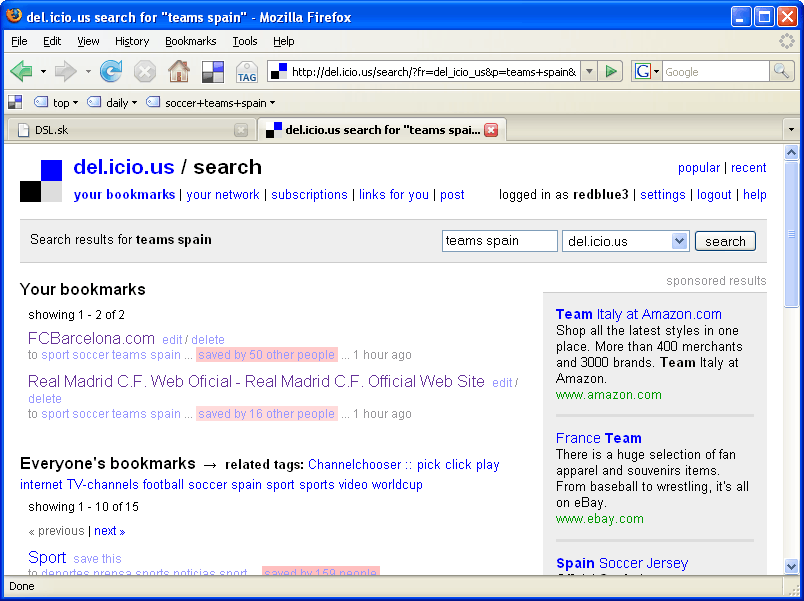Click 'saved by 16 other people'
The width and height of the screenshot is (804, 601).
(x=267, y=414)
